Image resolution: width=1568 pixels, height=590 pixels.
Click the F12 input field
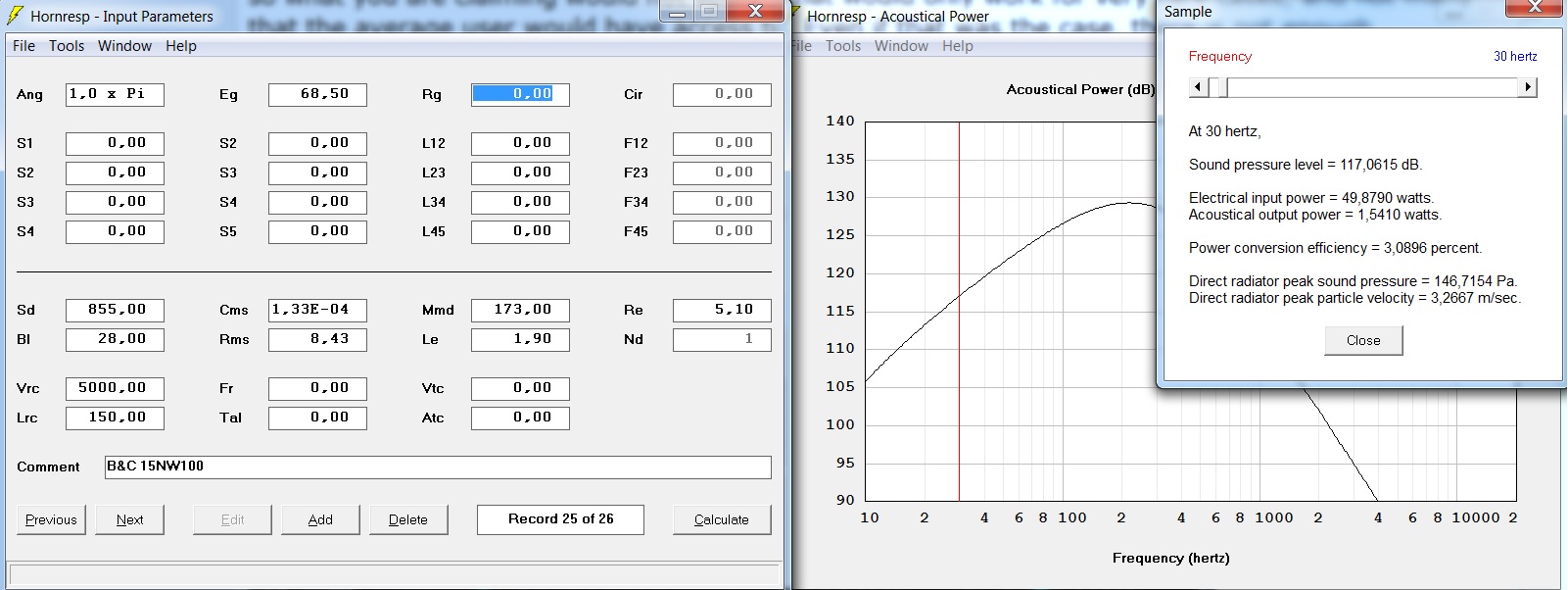coord(722,143)
